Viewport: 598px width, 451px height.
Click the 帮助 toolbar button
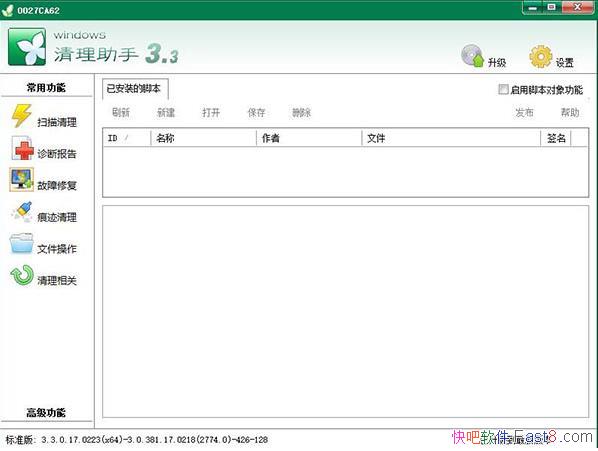pyautogui.click(x=570, y=112)
